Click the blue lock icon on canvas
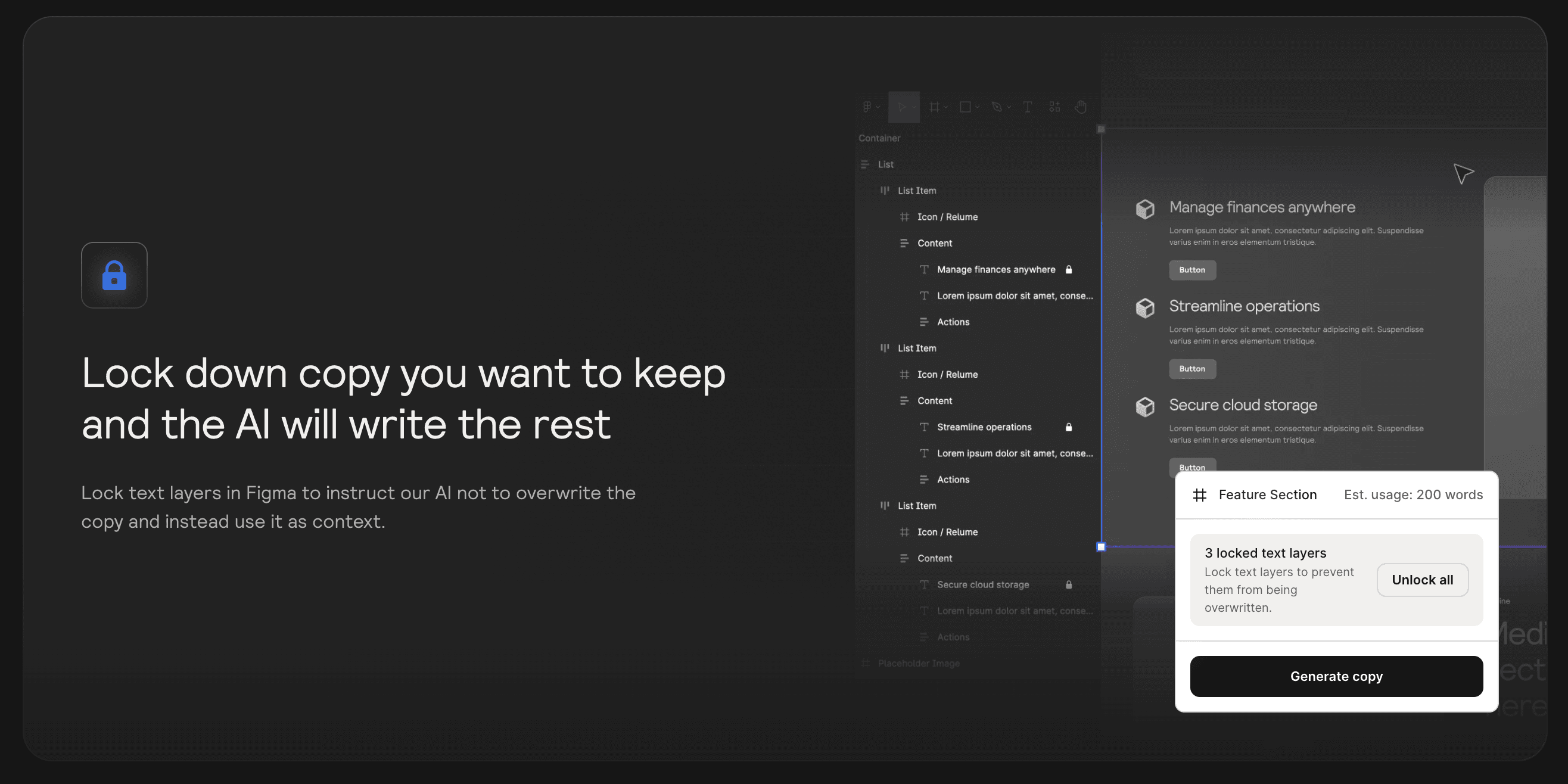This screenshot has height=784, width=1568. click(114, 275)
